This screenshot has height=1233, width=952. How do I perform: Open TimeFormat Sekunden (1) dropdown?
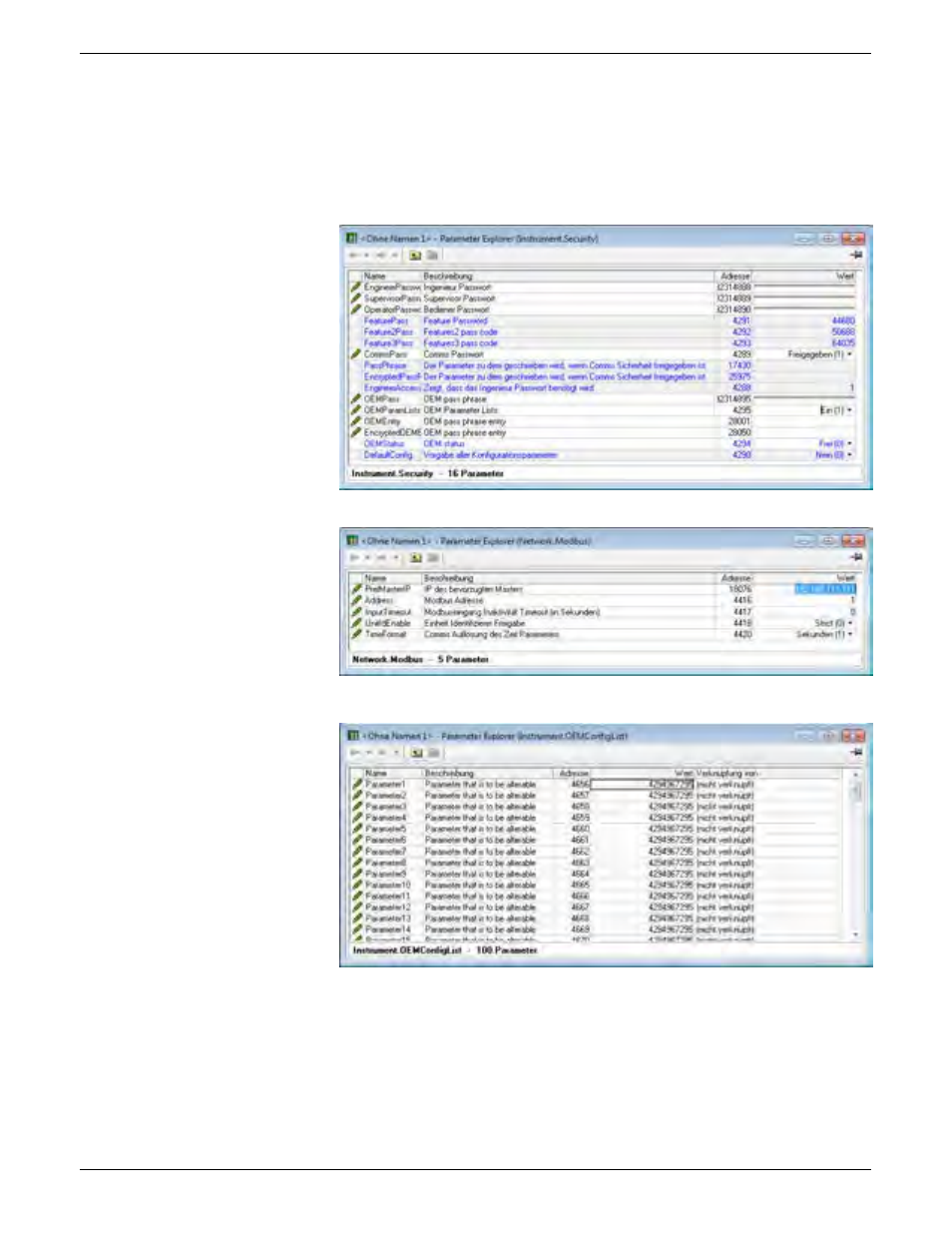(x=850, y=634)
